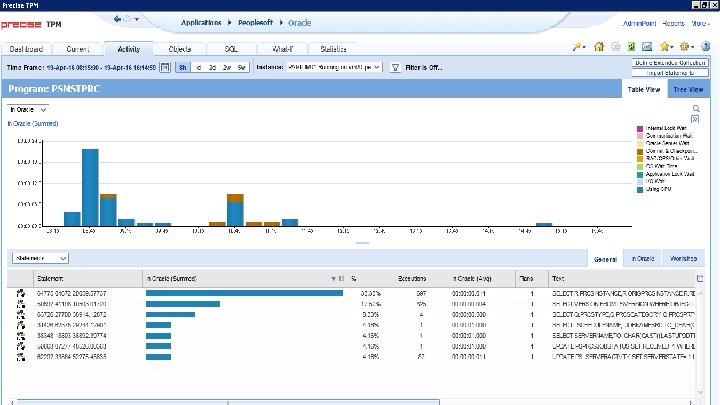Open the Statistics tab

[333, 49]
